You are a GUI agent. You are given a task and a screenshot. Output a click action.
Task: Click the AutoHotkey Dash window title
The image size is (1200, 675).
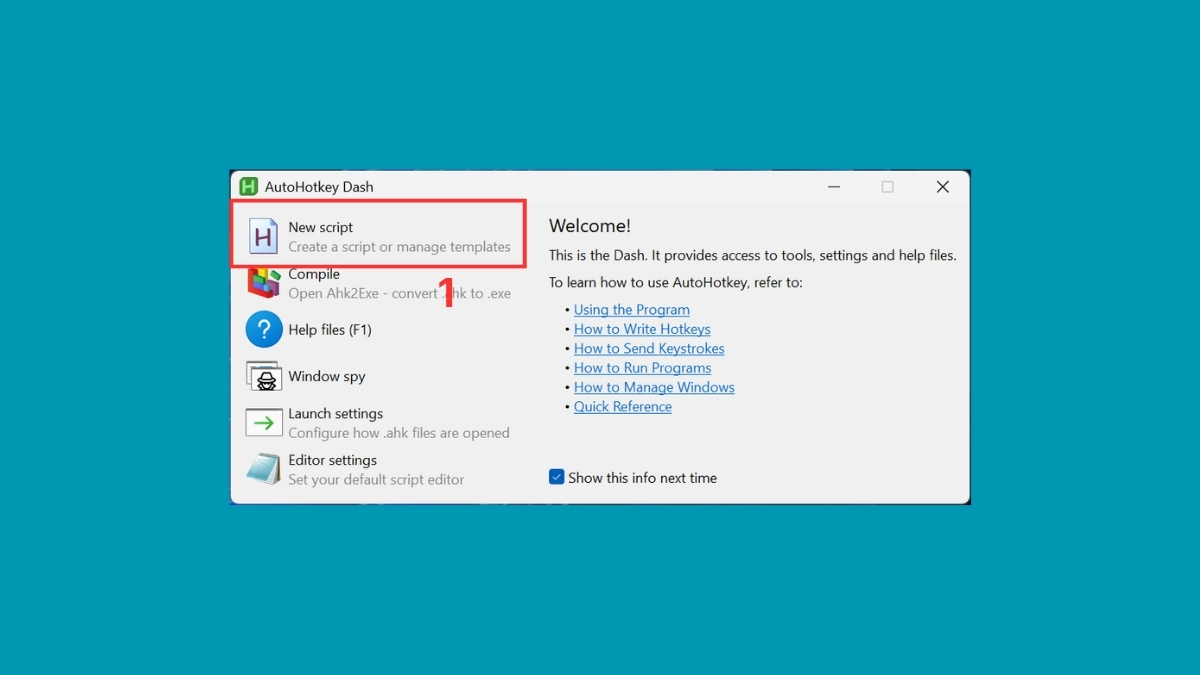pos(319,187)
